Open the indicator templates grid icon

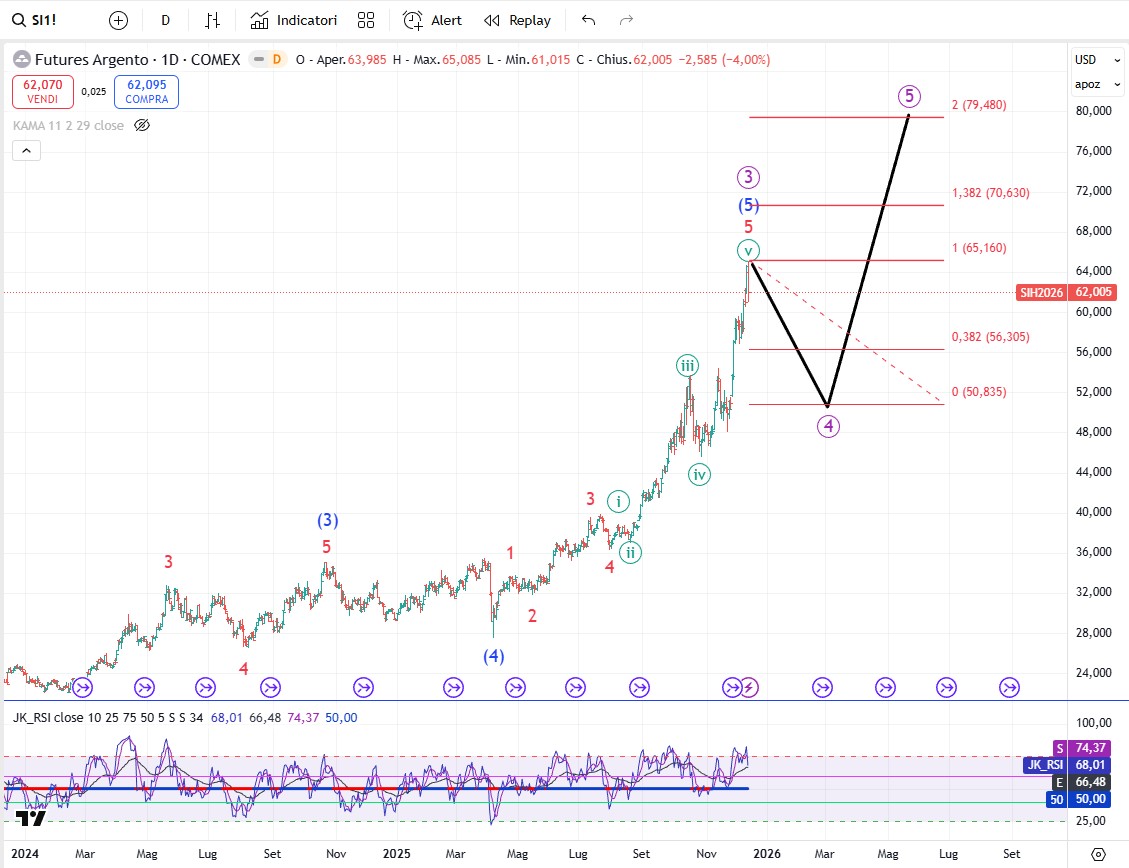click(366, 20)
